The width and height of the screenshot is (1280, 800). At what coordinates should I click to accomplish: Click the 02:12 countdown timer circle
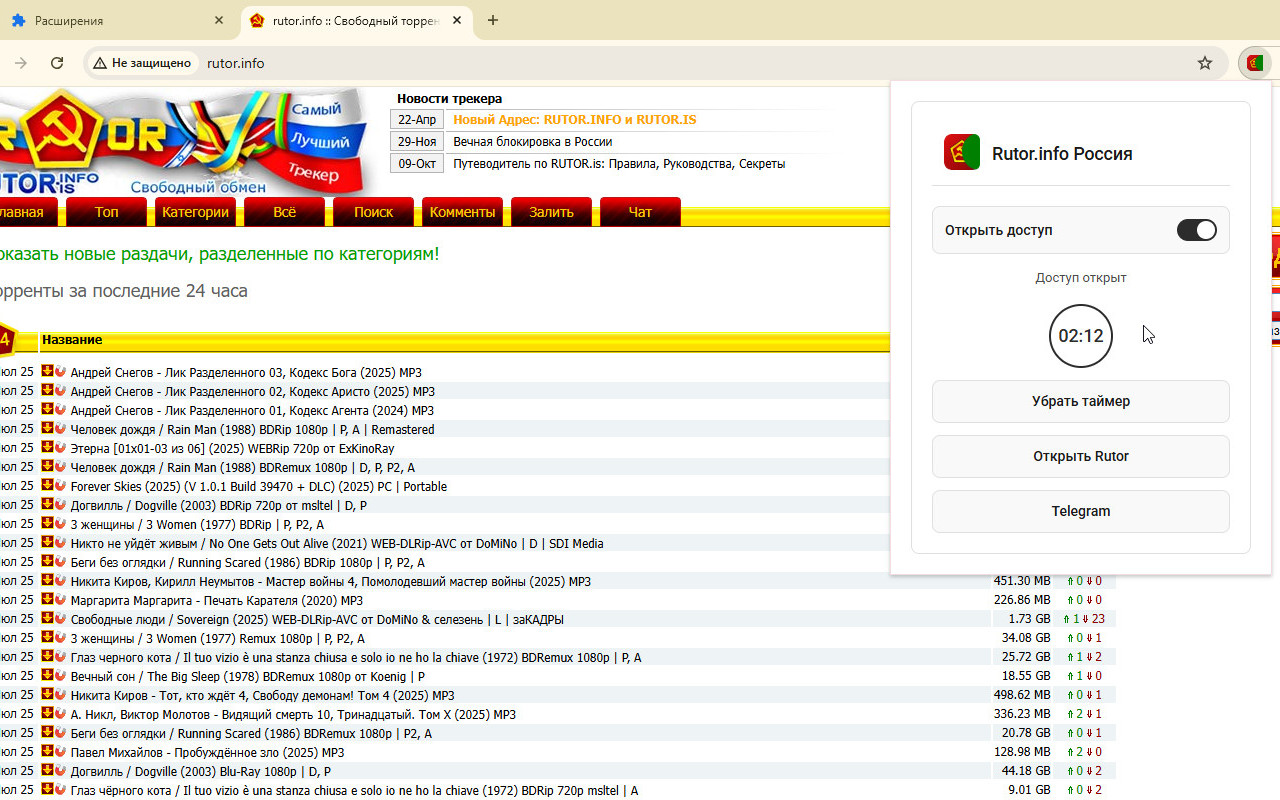tap(1081, 335)
